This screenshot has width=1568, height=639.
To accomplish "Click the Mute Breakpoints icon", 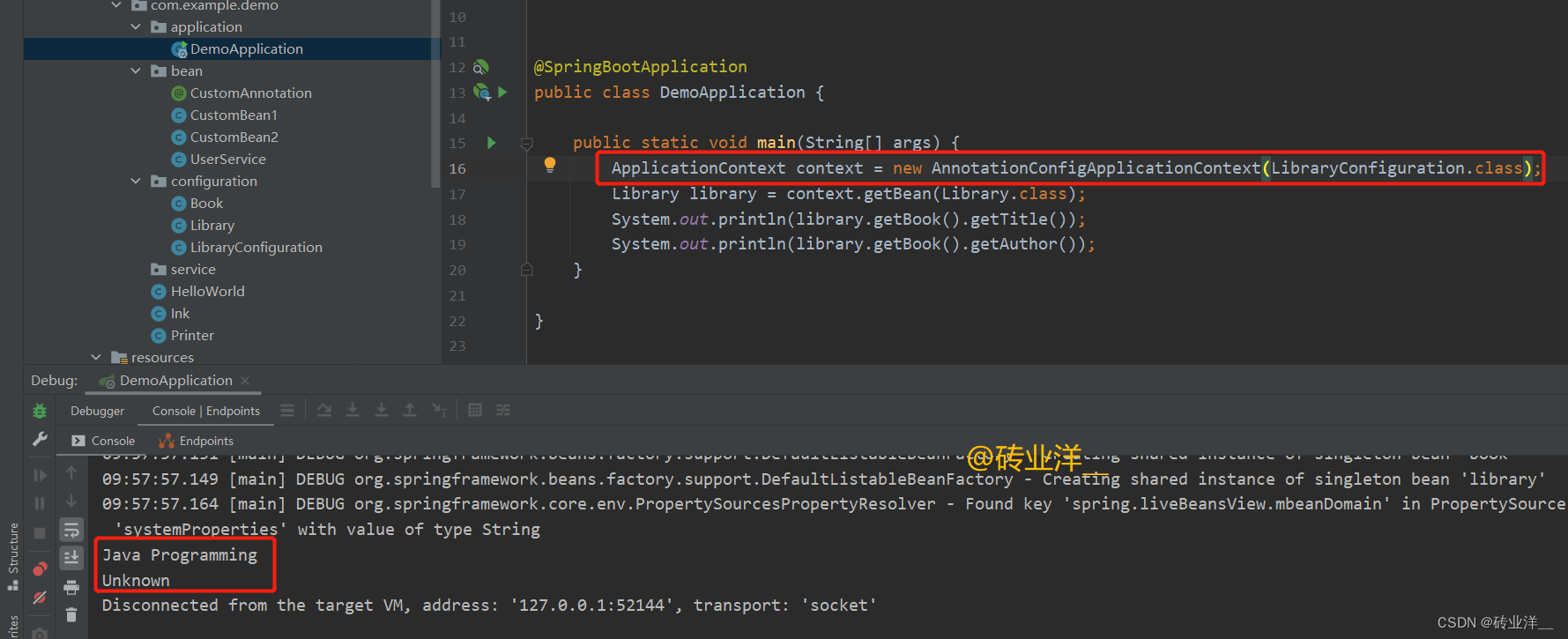I will pos(40,598).
